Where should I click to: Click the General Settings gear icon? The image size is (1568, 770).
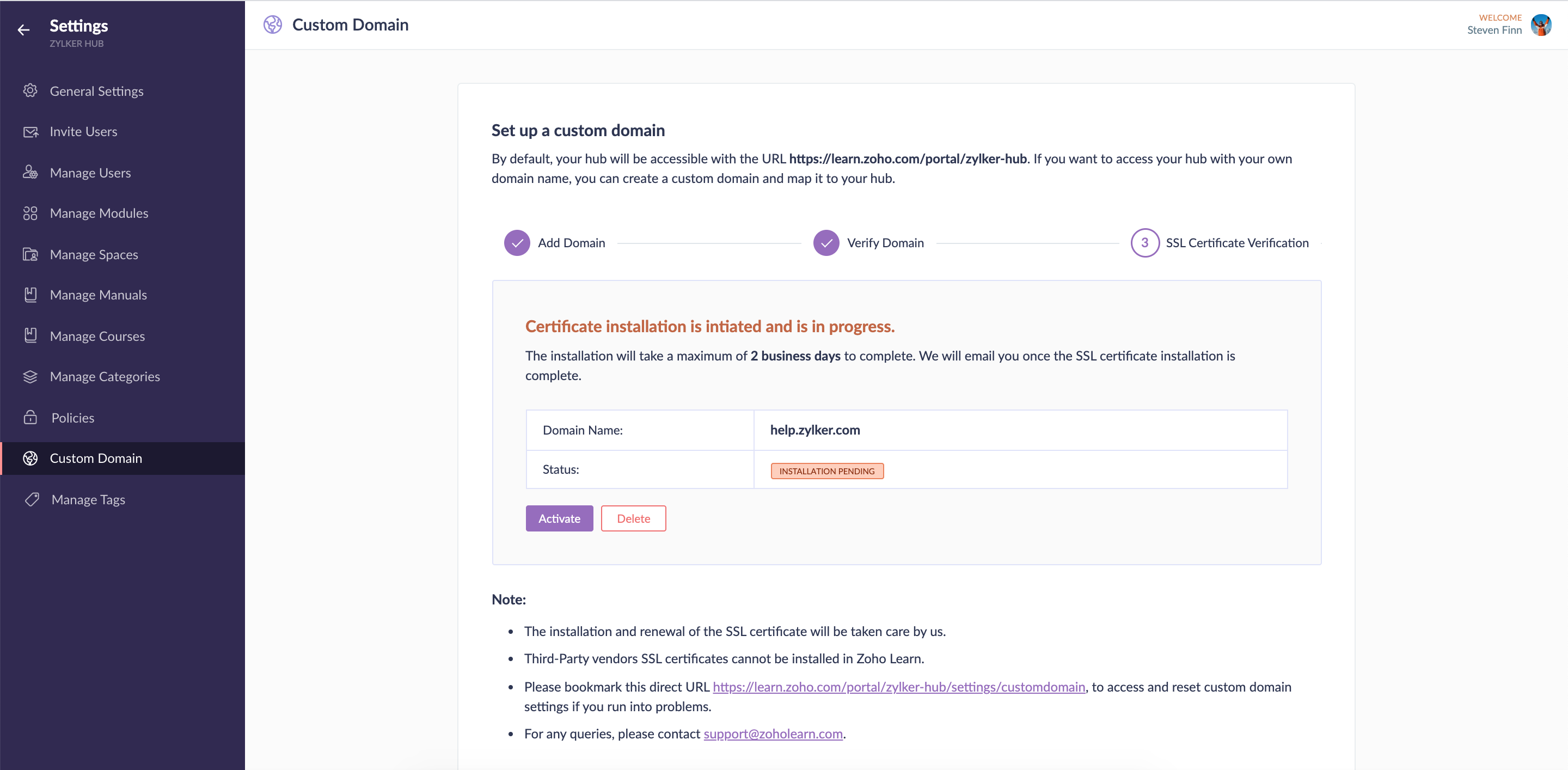30,91
